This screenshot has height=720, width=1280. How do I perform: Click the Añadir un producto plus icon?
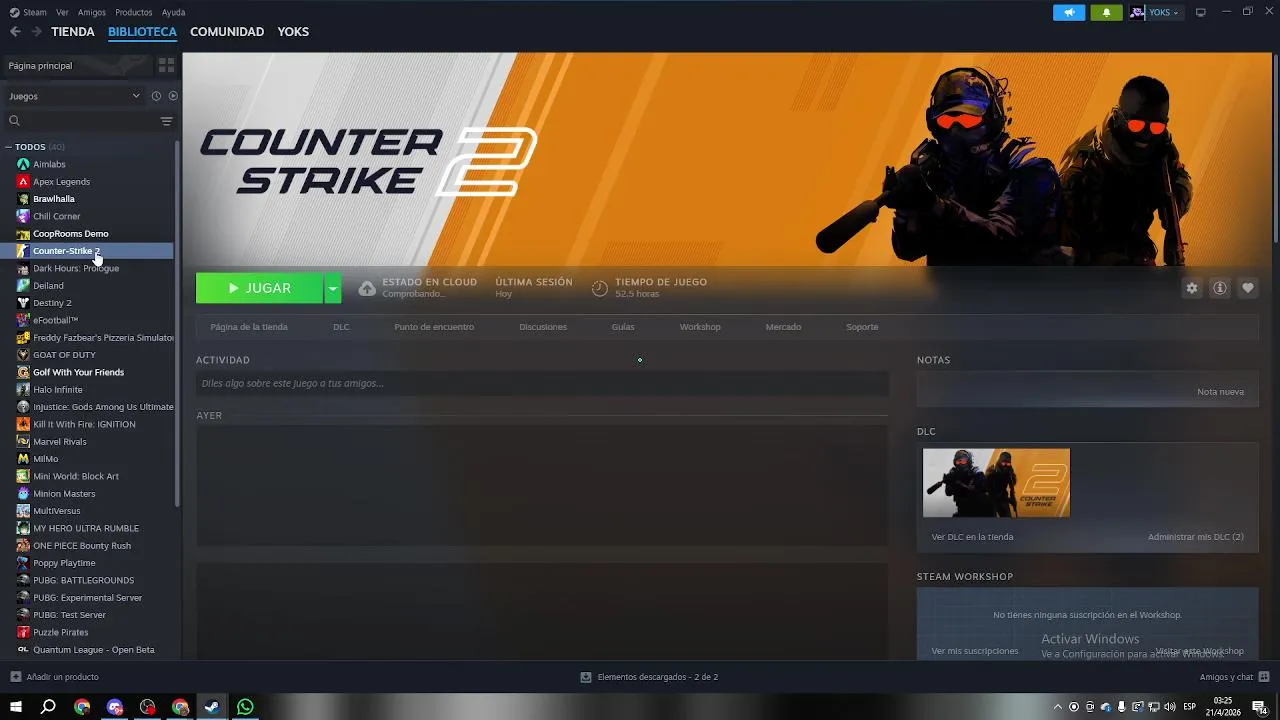pyautogui.click(x=15, y=677)
